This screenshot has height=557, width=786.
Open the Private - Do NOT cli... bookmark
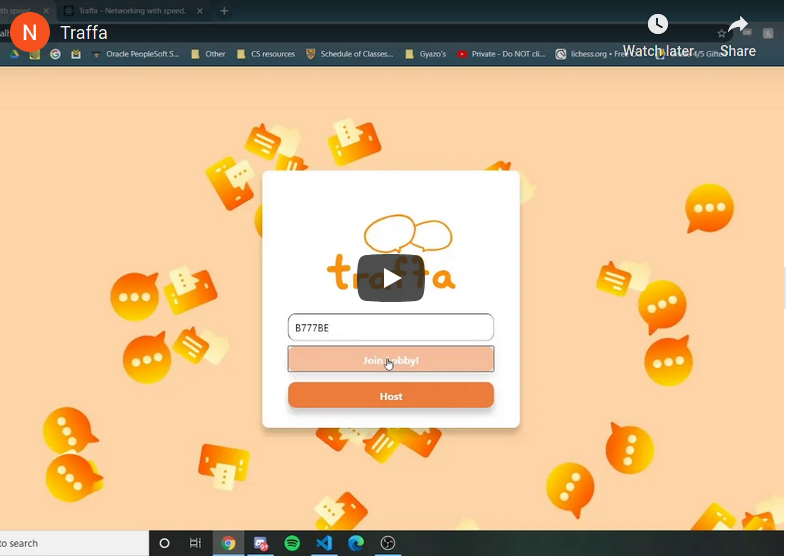pos(501,54)
